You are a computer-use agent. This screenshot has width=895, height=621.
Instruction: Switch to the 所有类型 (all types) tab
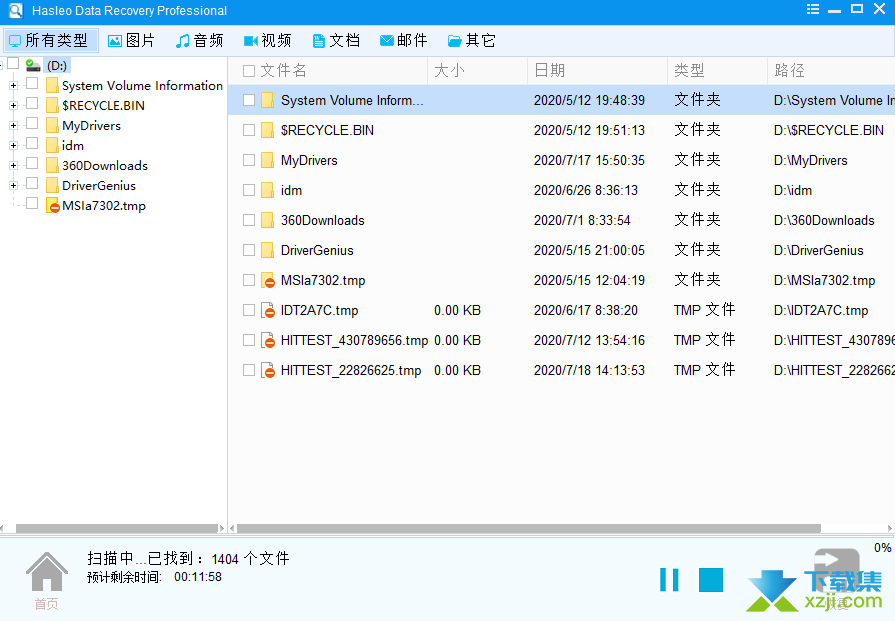click(50, 41)
